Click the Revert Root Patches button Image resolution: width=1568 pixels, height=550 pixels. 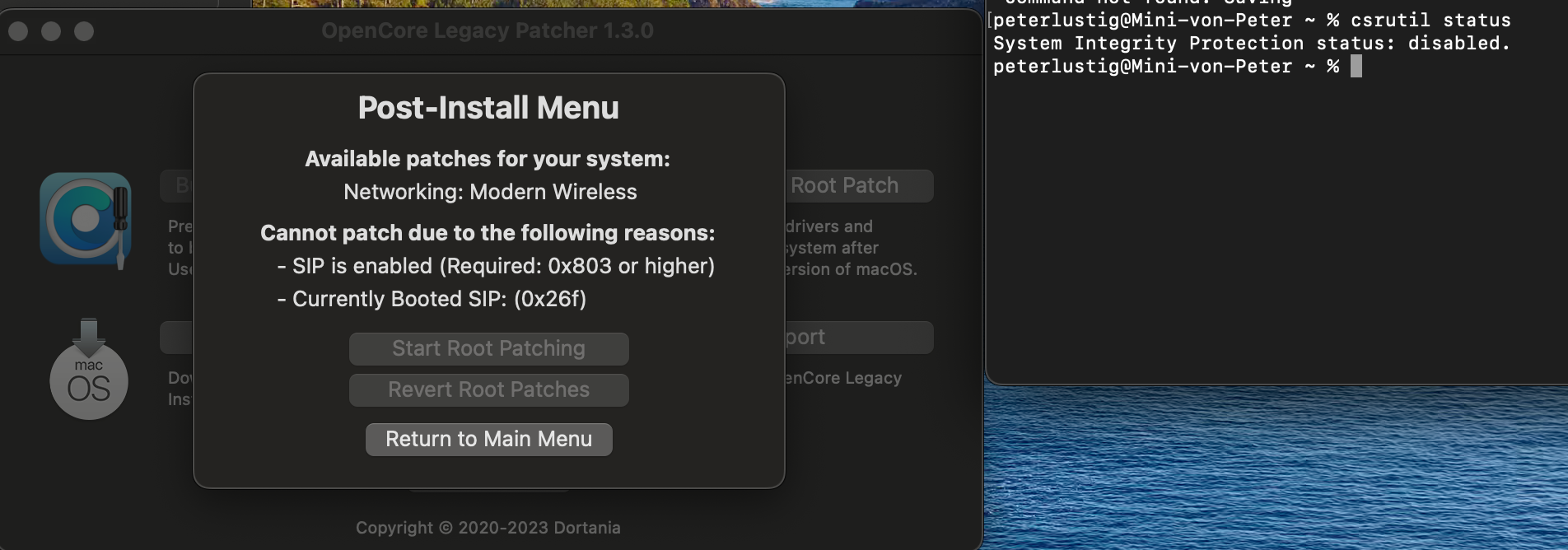tap(488, 389)
